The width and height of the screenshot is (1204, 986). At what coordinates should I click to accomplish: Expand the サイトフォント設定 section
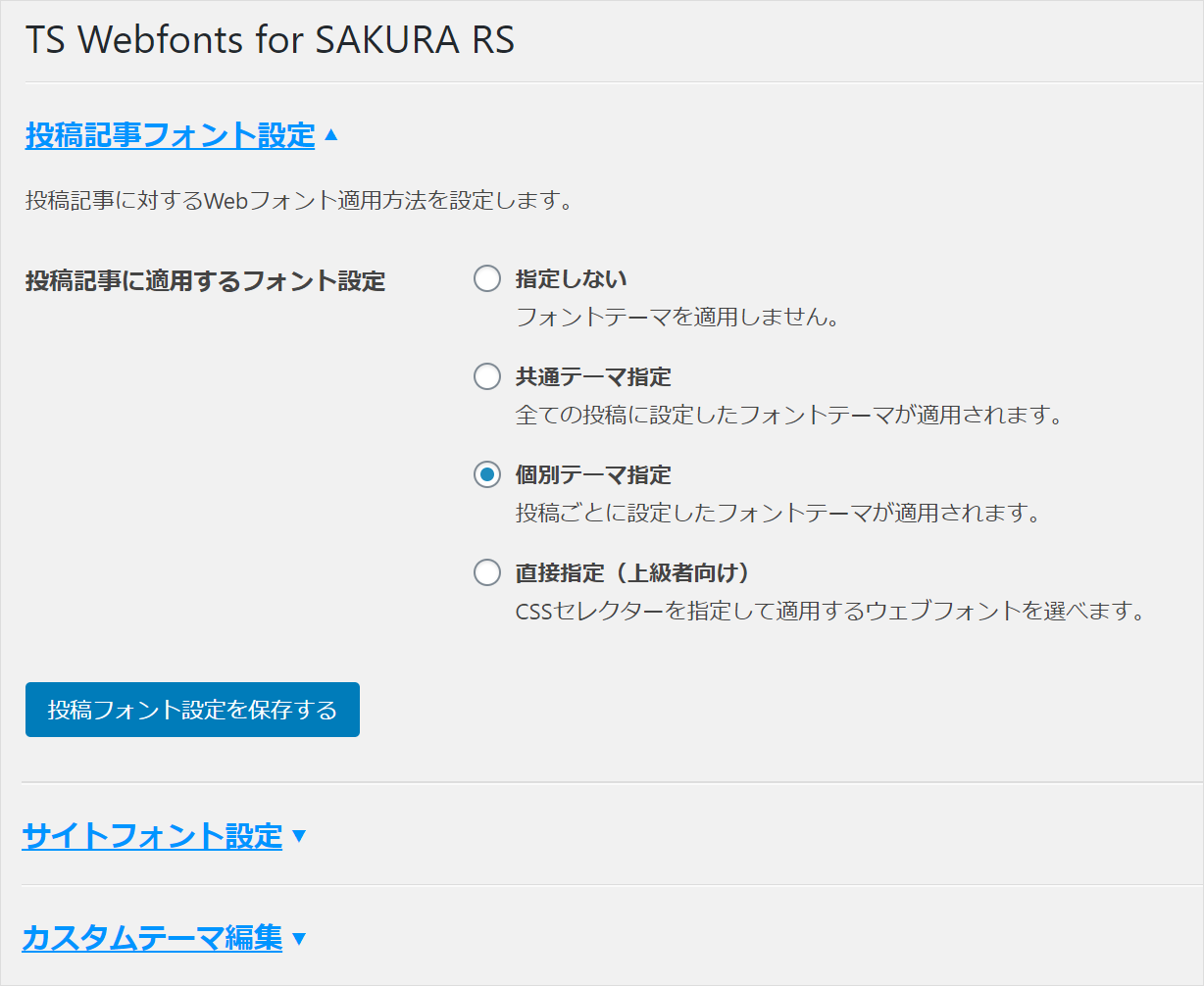152,836
